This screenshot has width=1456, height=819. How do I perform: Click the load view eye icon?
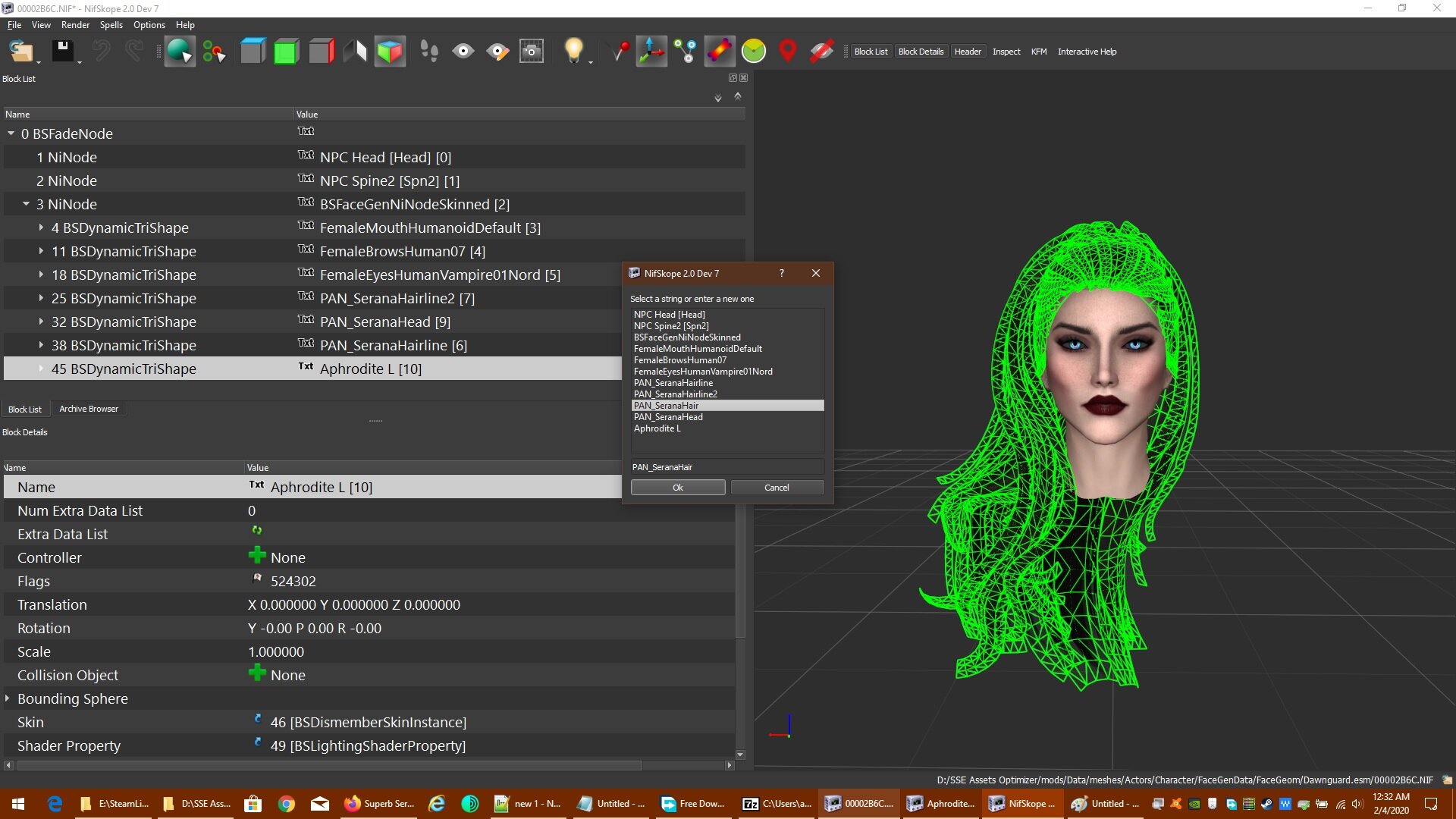pos(463,52)
